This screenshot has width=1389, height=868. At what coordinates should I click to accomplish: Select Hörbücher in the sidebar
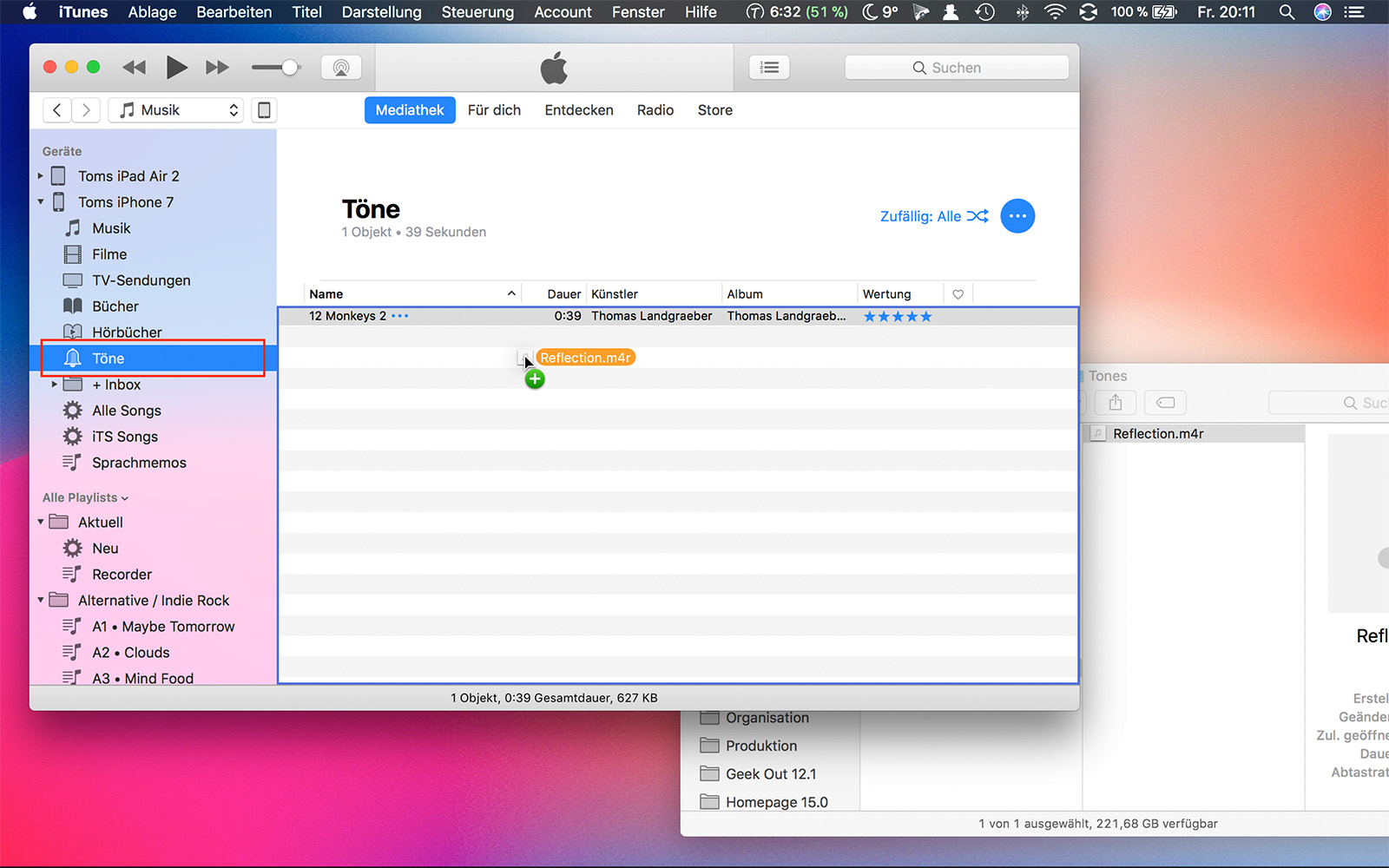pos(127,332)
